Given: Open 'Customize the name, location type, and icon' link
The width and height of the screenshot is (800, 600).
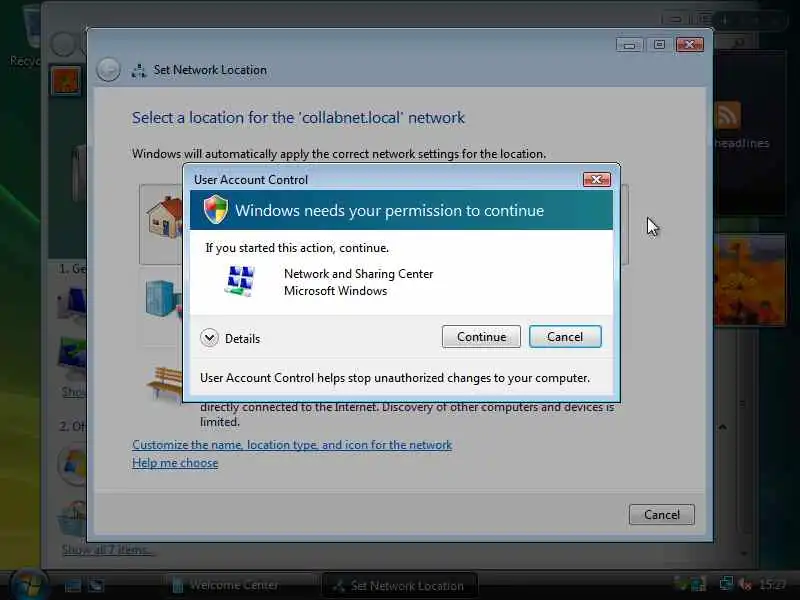Looking at the screenshot, I should 292,445.
